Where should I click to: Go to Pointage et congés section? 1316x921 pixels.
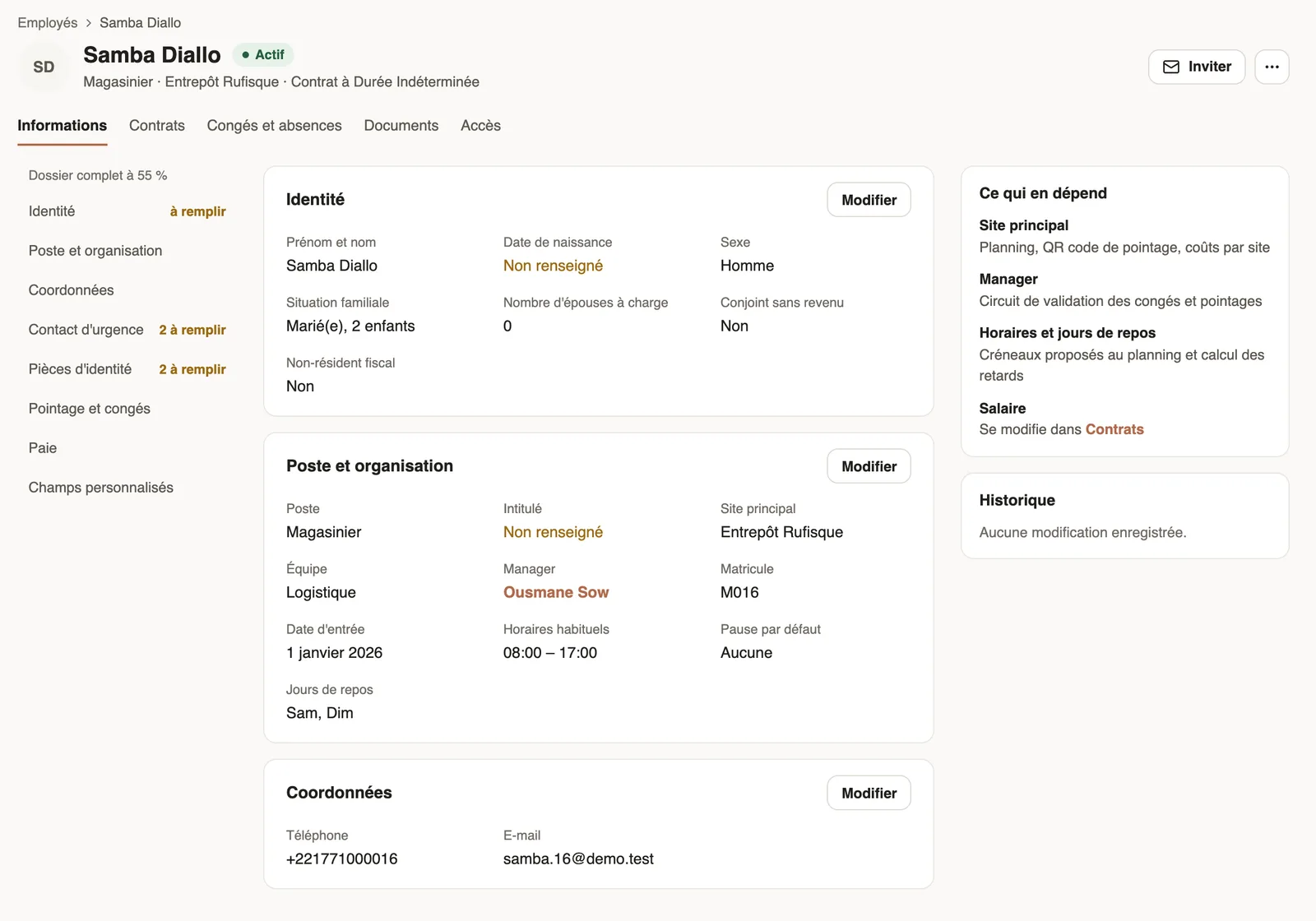(x=127, y=409)
